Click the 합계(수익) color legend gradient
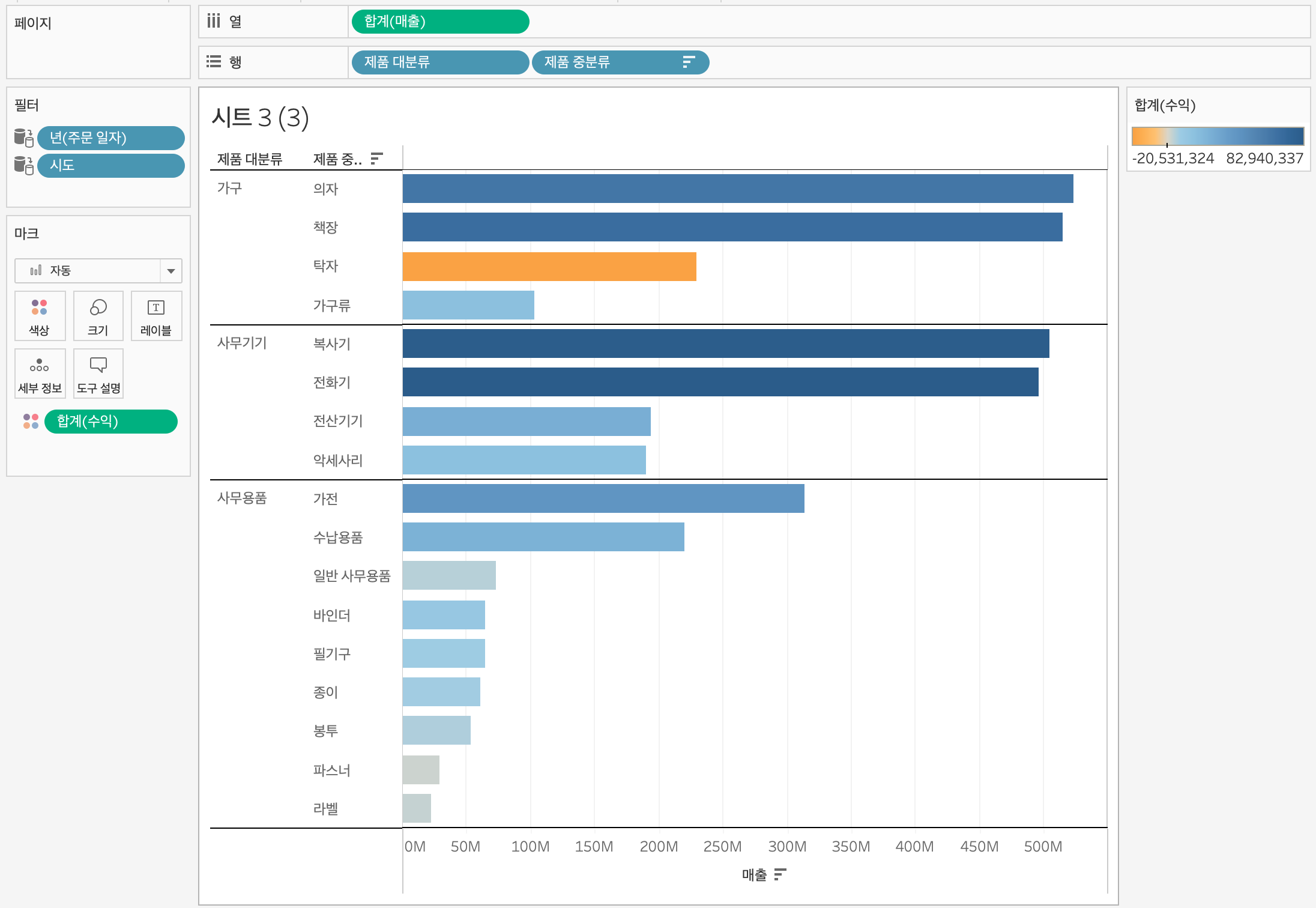This screenshot has width=1316, height=908. pyautogui.click(x=1218, y=136)
